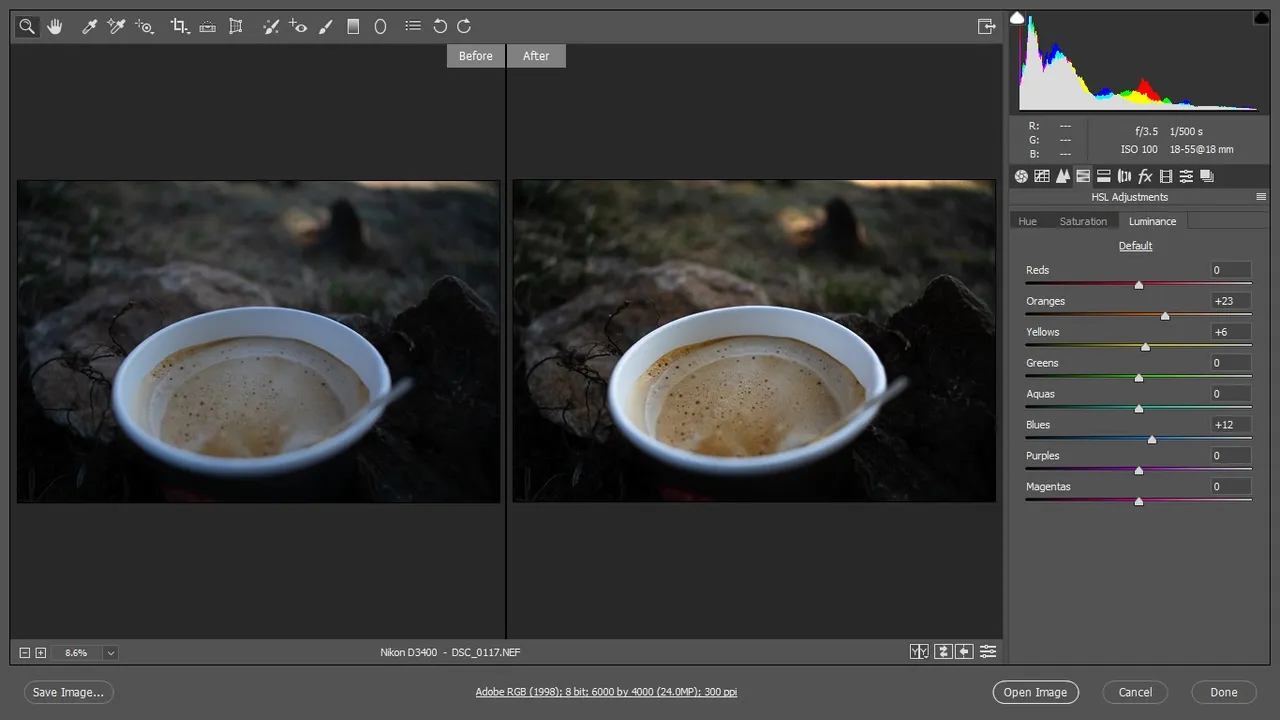
Task: Open the HSL Adjustments panel icon
Action: pyautogui.click(x=1083, y=176)
